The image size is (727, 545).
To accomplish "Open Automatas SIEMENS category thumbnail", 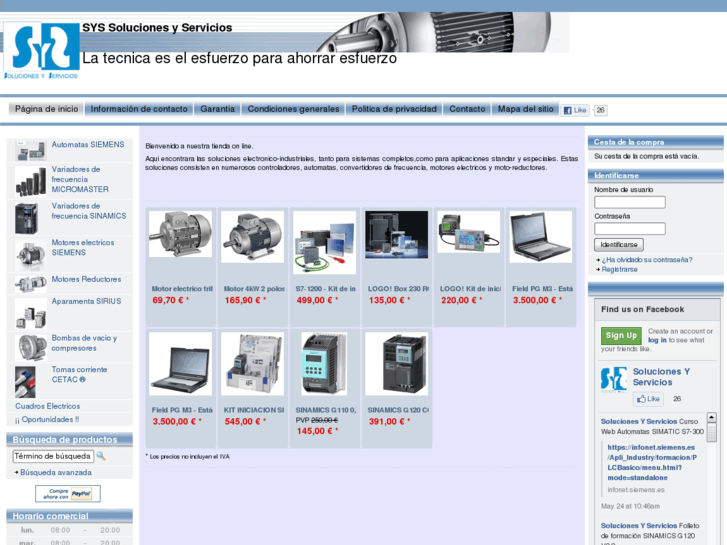I will click(x=31, y=150).
